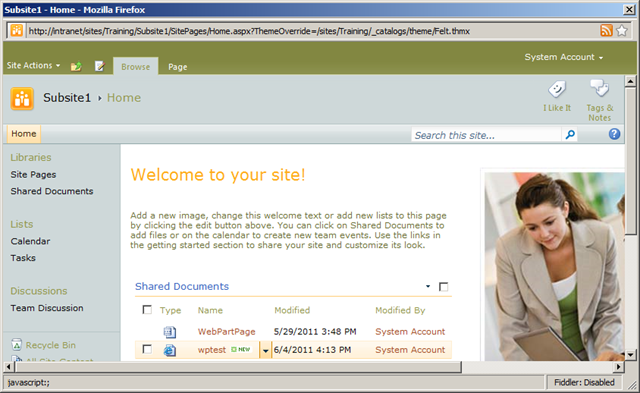The image size is (640, 393).
Task: Open Site Pages in the sidebar
Action: coord(33,175)
